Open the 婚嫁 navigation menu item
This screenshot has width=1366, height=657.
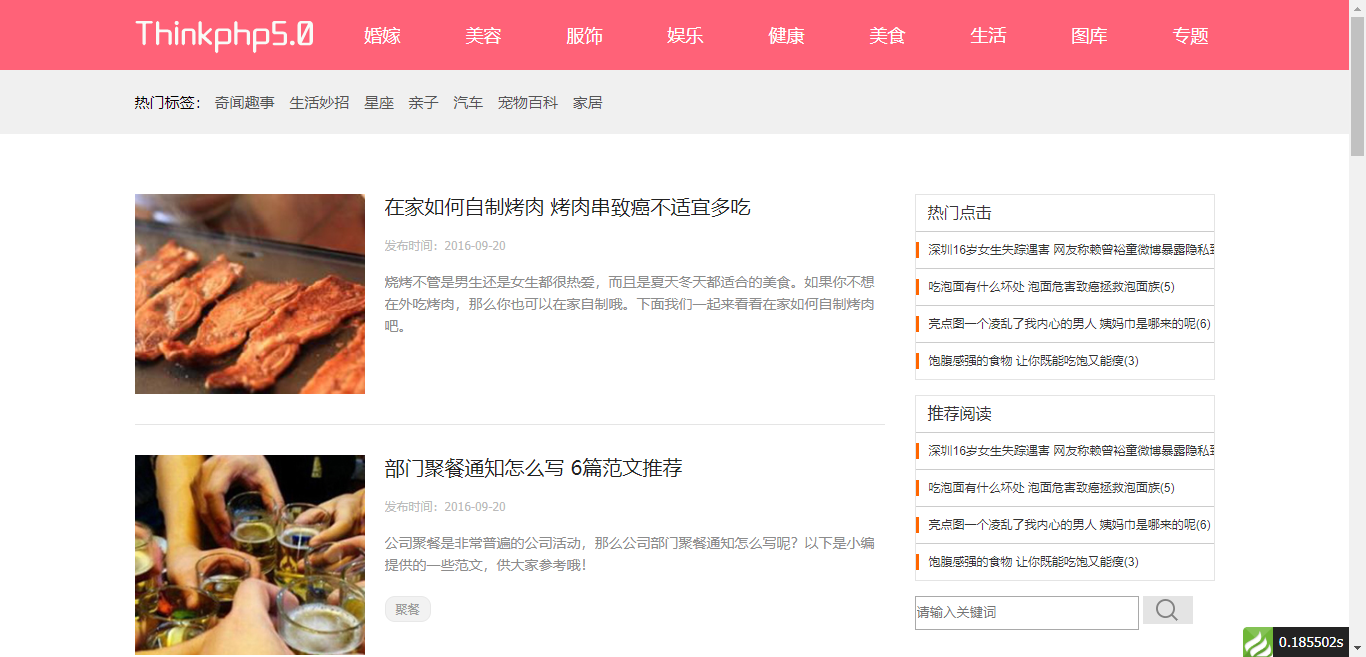click(x=382, y=36)
